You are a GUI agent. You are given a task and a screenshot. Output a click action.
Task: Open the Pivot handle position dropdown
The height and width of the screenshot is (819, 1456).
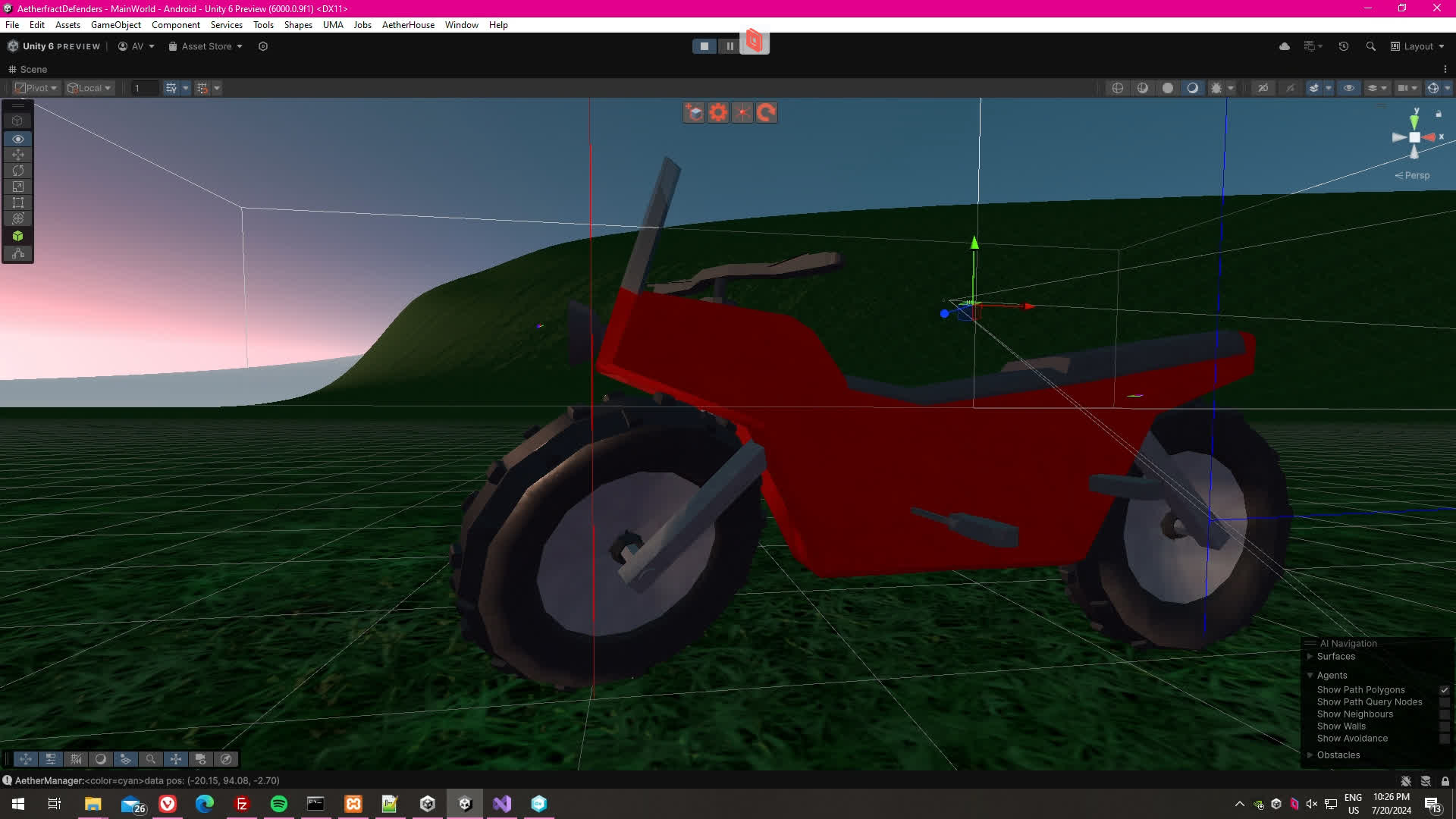(36, 88)
